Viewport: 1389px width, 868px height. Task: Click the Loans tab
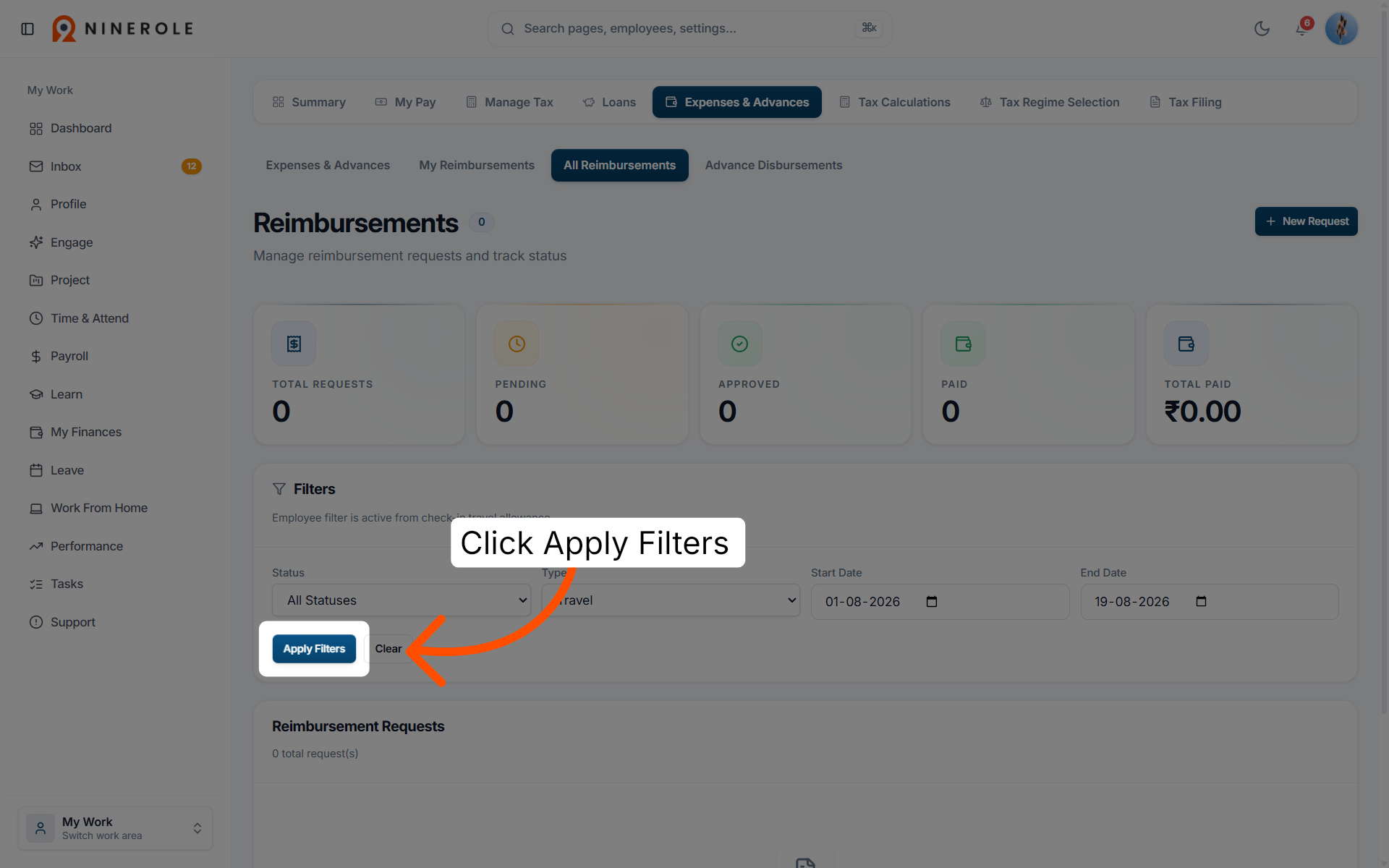pos(609,102)
